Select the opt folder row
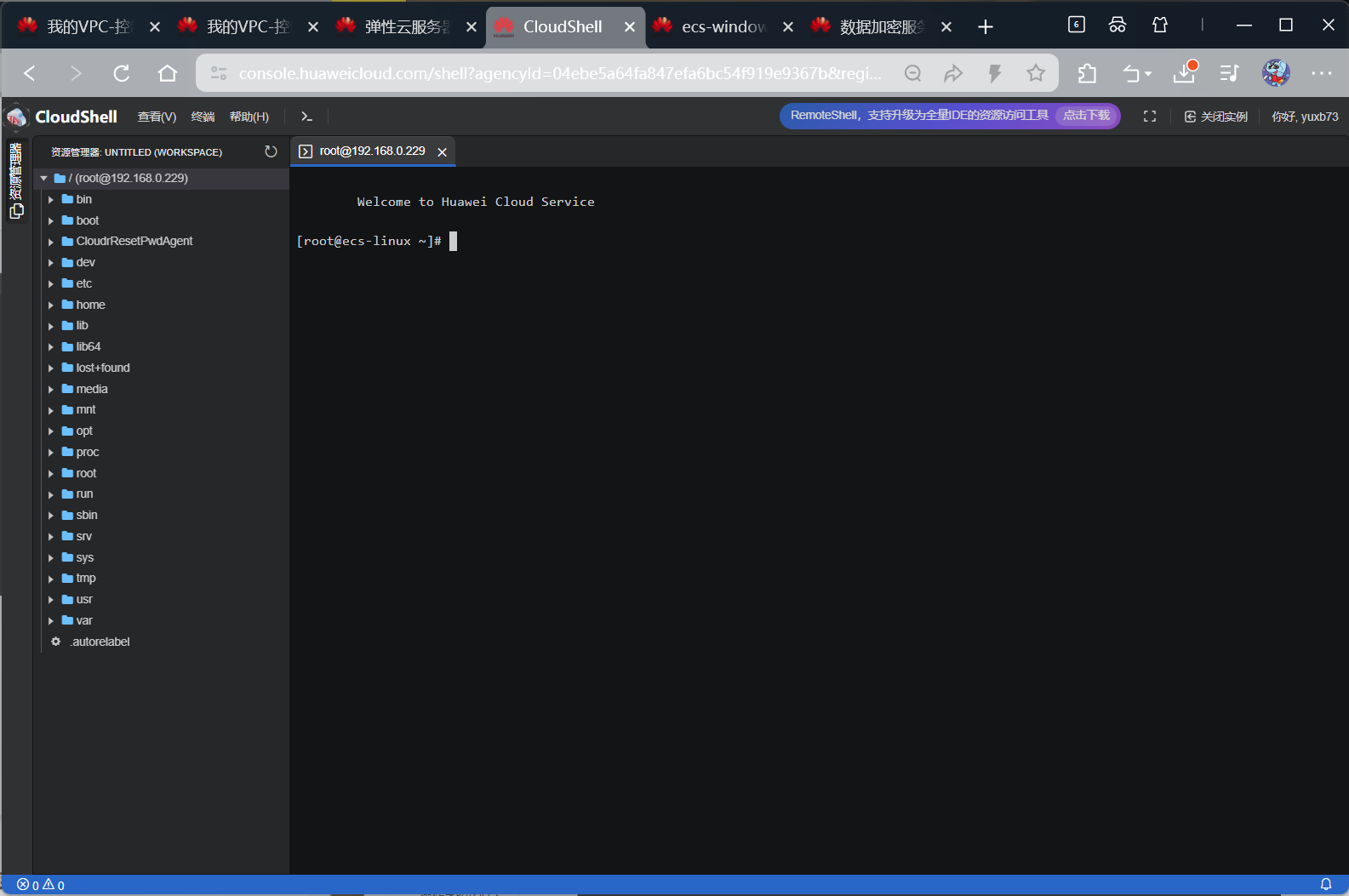The image size is (1349, 896). coord(162,431)
